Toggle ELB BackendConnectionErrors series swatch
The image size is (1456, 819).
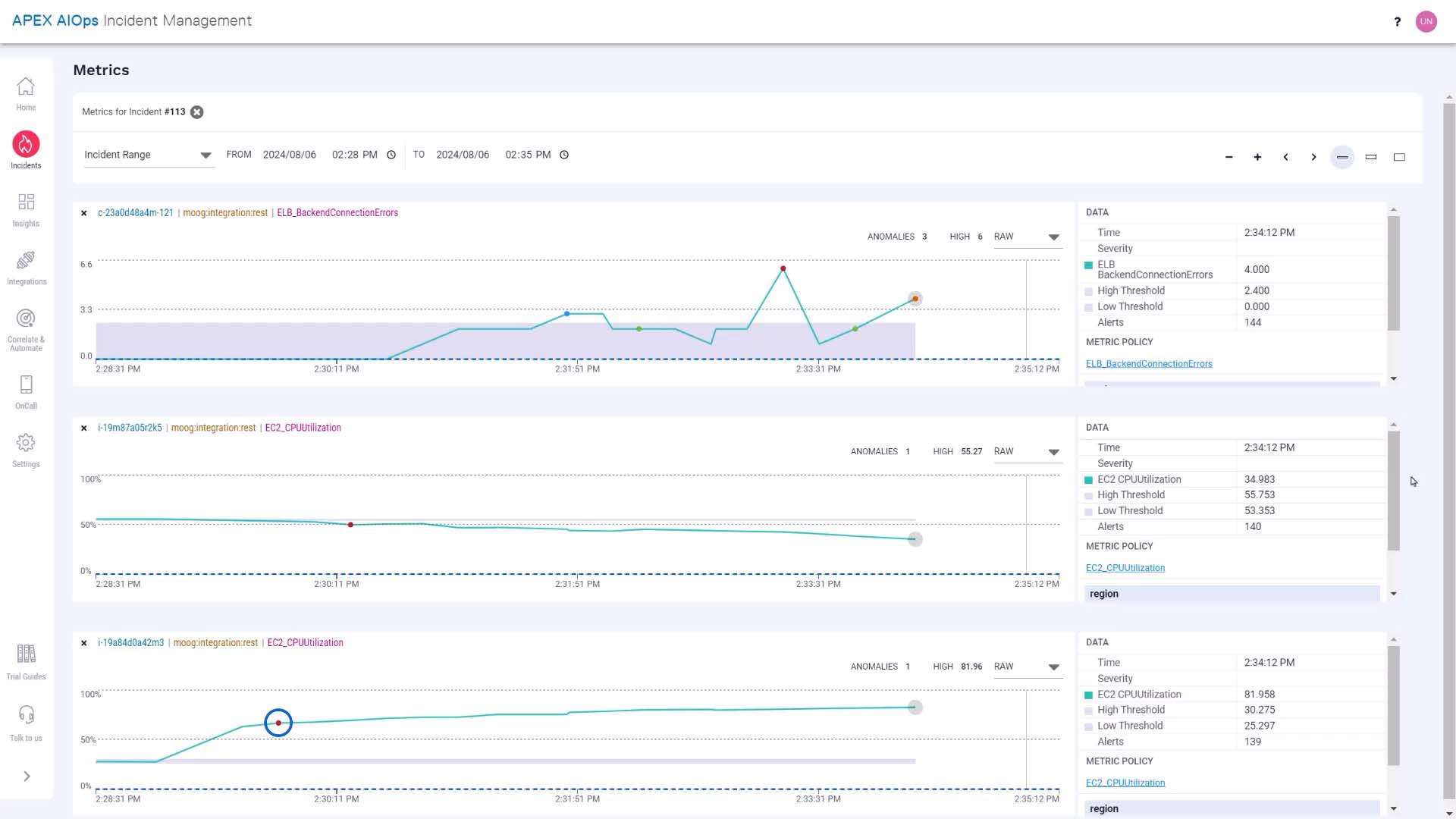[1089, 265]
